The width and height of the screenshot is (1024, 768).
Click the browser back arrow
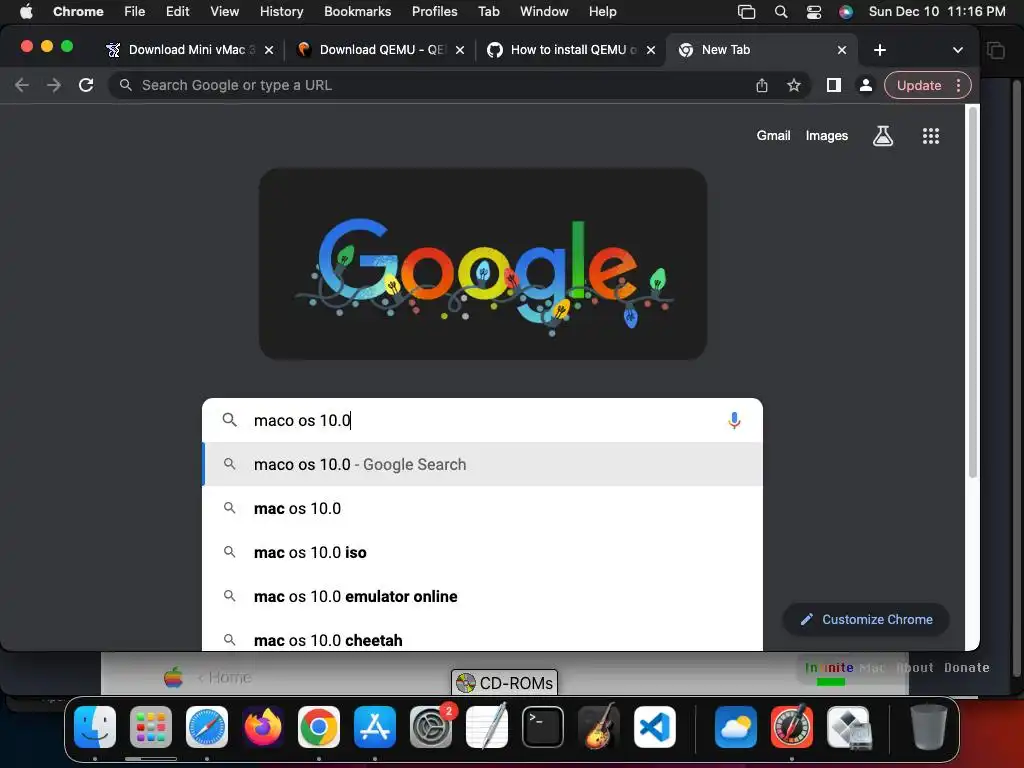22,85
